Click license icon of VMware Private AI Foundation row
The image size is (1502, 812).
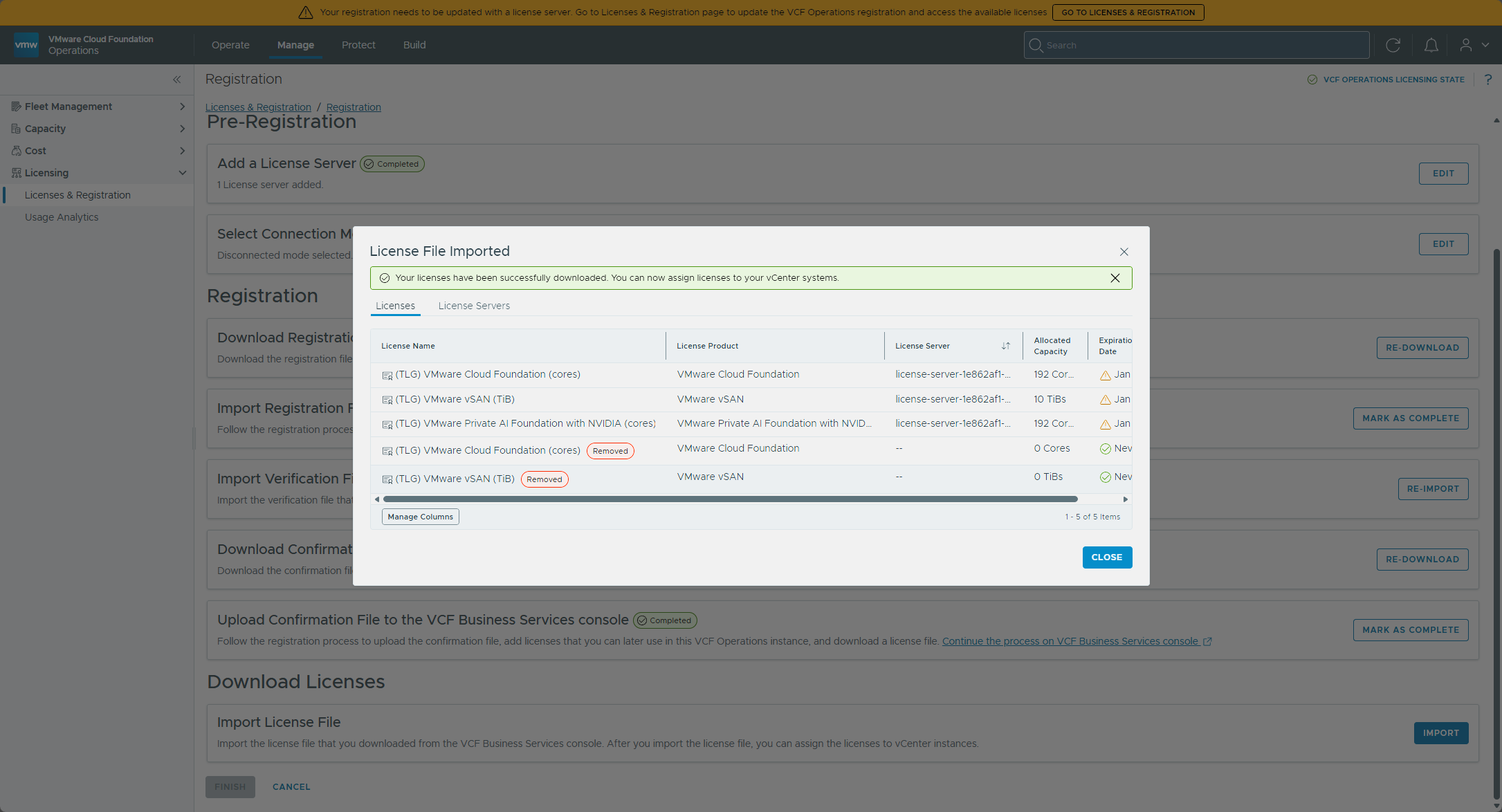coord(387,425)
